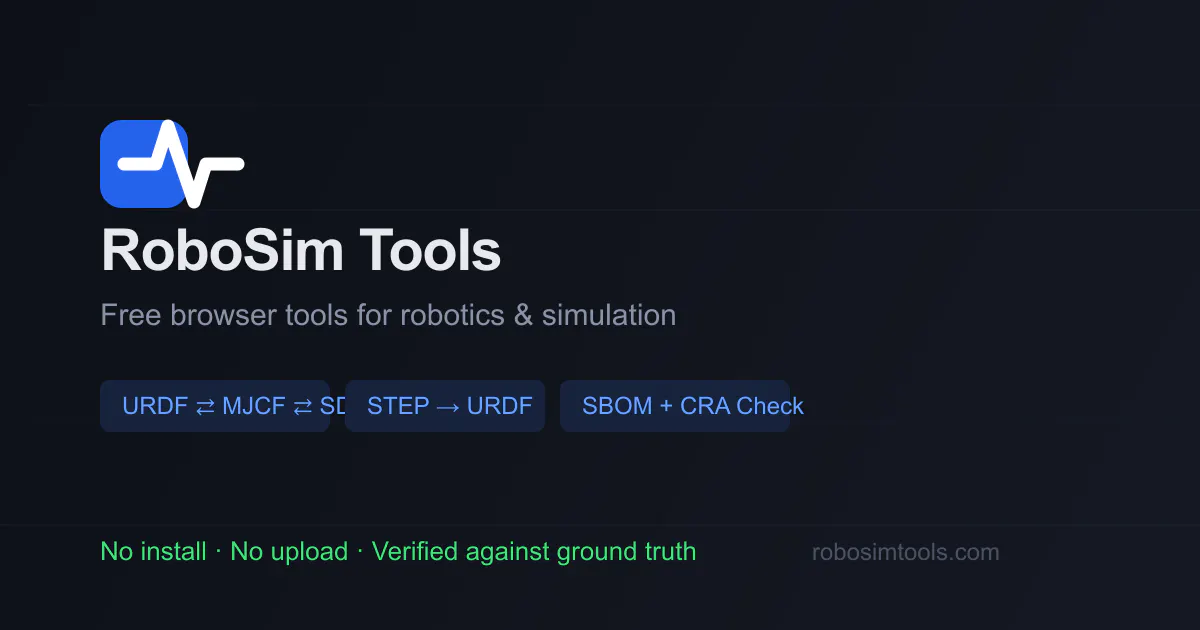Click the tagline 'Free browser tools for robotics & simulation'
This screenshot has width=1200, height=630.
(388, 315)
